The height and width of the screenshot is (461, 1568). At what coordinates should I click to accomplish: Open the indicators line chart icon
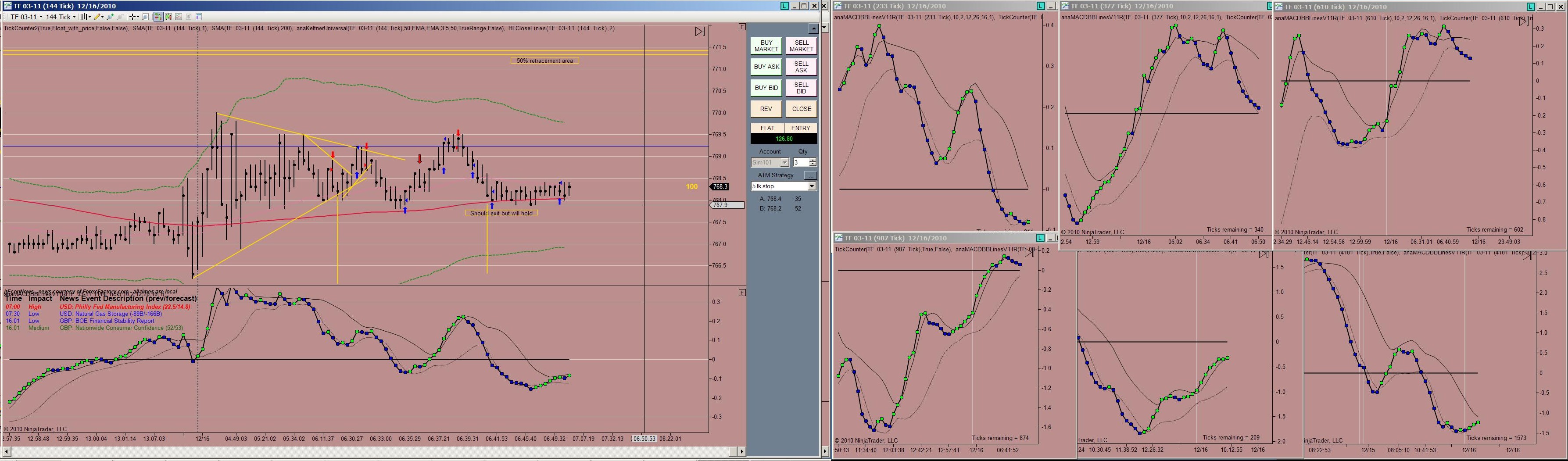coord(179,17)
